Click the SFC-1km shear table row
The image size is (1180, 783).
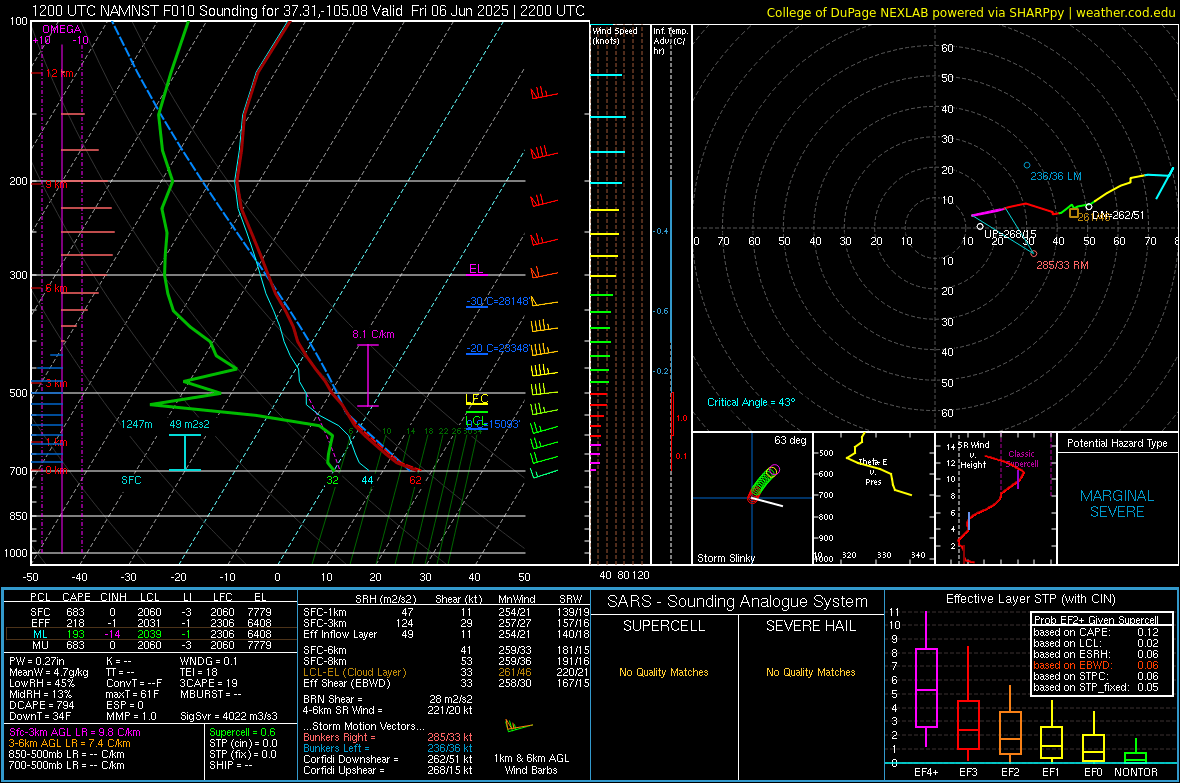tap(446, 612)
